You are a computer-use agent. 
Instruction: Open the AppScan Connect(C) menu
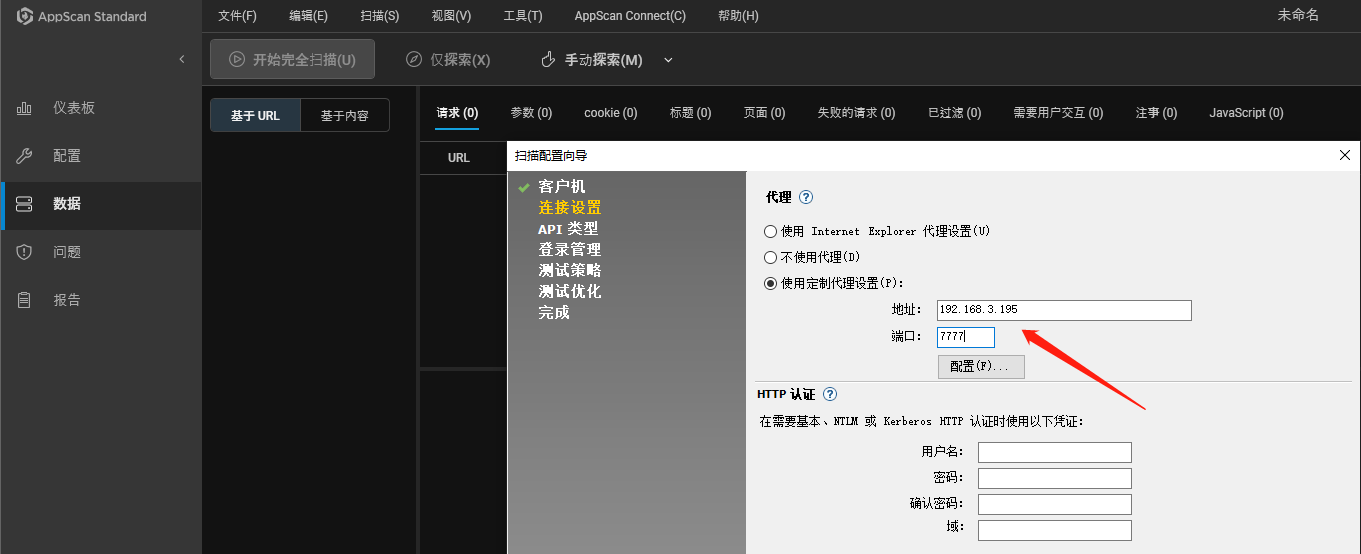[x=630, y=16]
